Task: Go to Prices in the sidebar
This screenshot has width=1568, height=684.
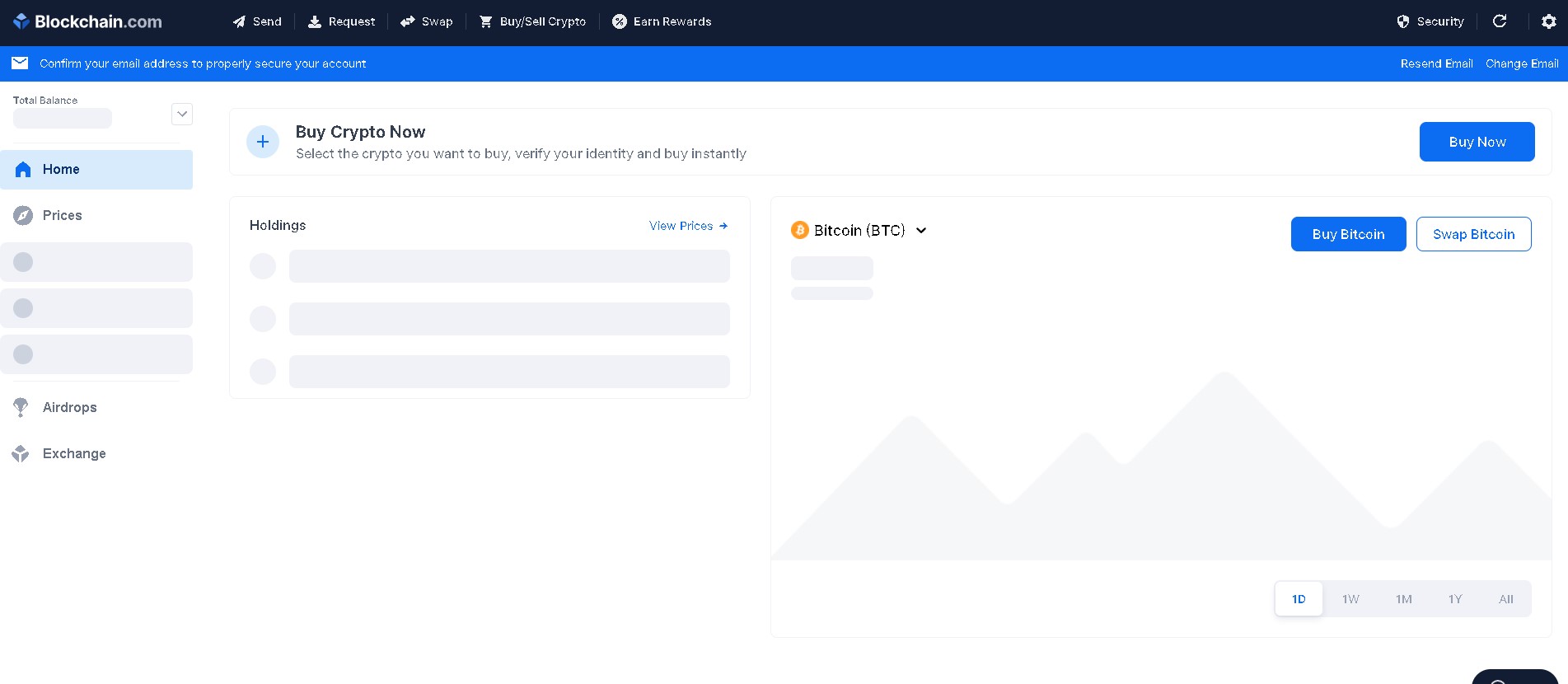Action: pyautogui.click(x=96, y=216)
